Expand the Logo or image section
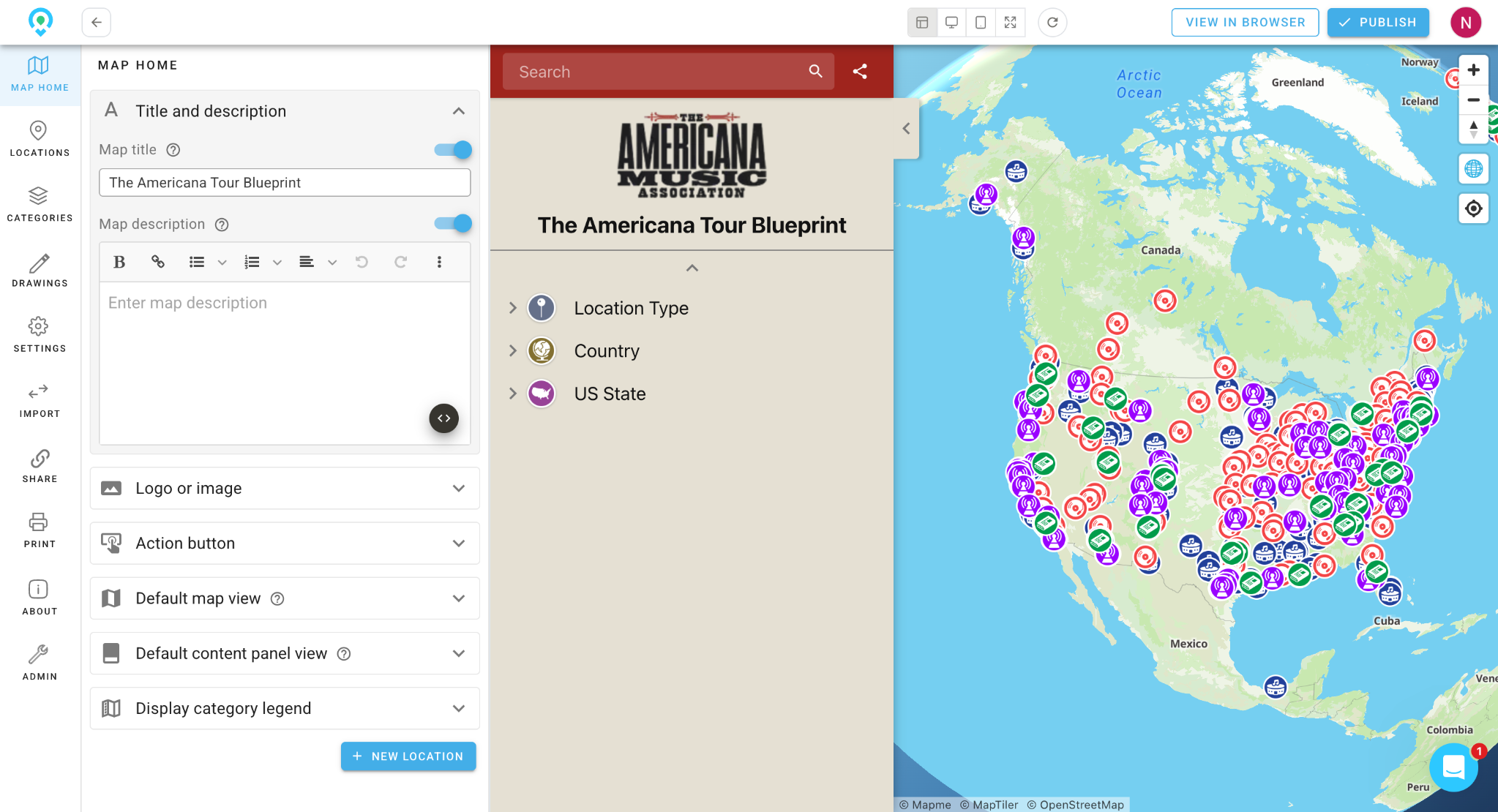The width and height of the screenshot is (1498, 812). (x=285, y=489)
